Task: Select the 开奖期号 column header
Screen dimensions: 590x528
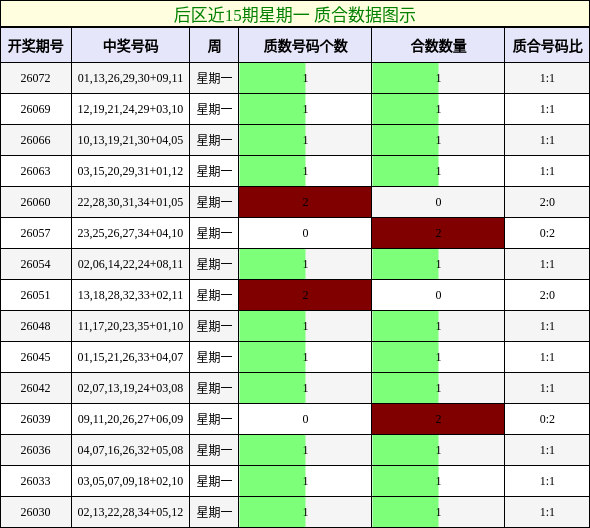Action: 36,46
